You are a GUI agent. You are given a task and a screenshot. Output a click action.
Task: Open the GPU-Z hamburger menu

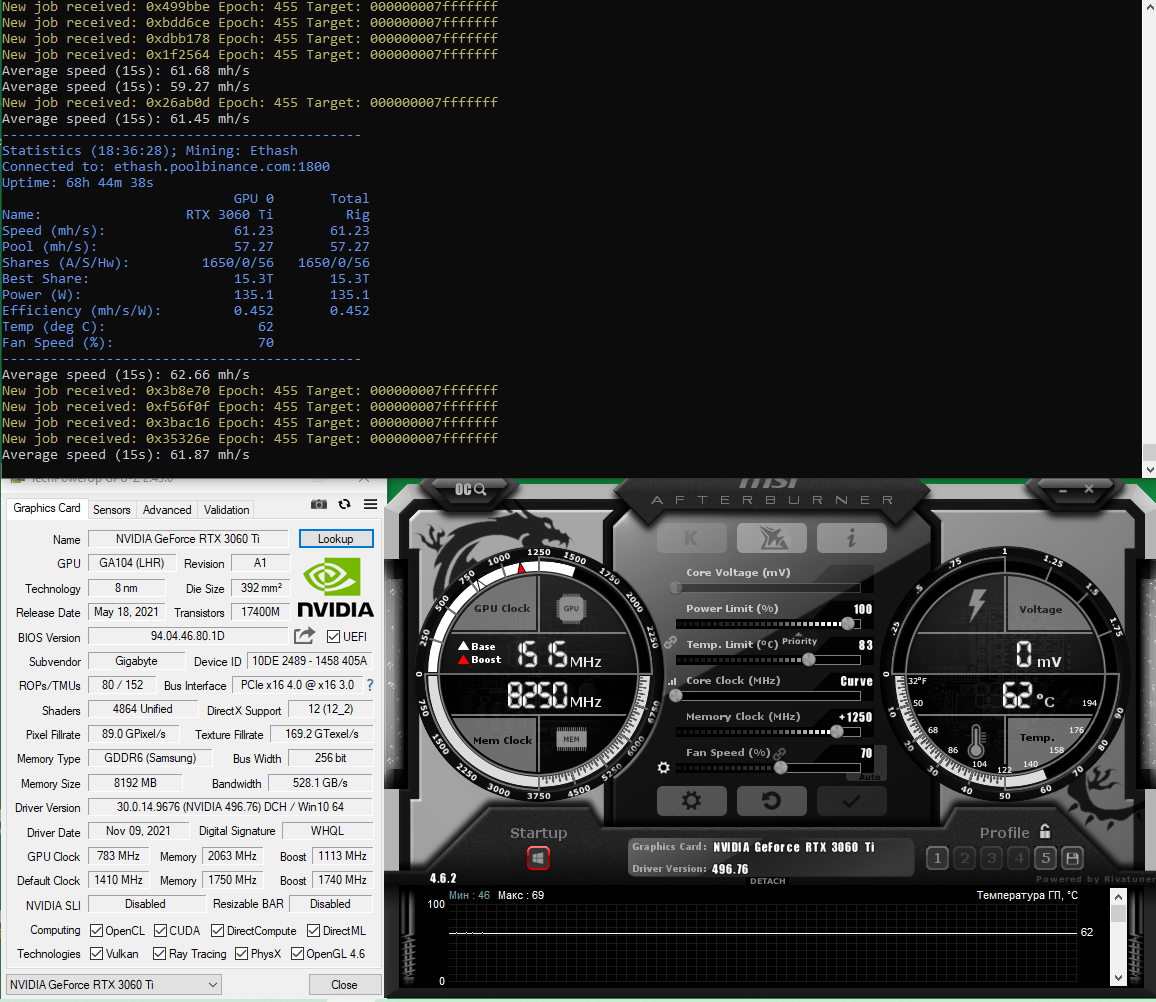coord(371,504)
